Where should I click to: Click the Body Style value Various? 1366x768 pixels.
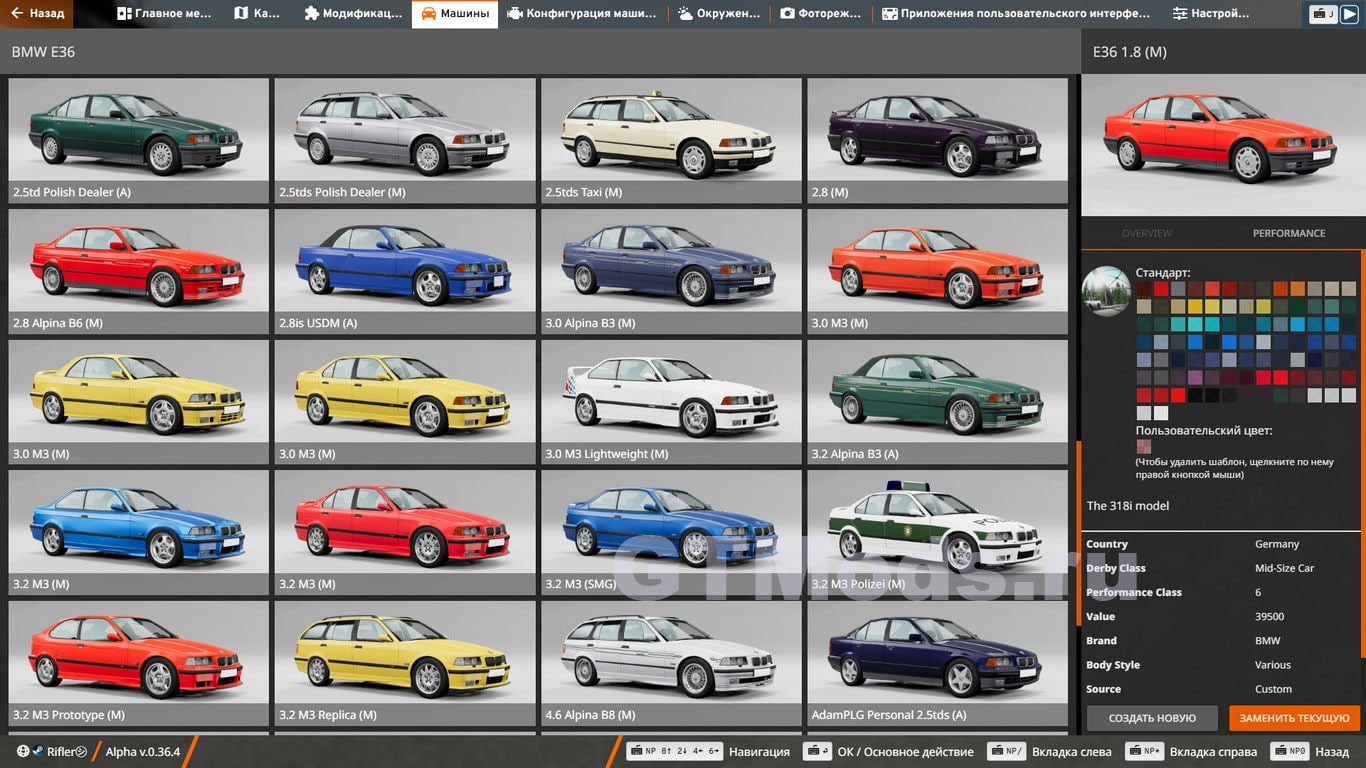click(x=1273, y=665)
